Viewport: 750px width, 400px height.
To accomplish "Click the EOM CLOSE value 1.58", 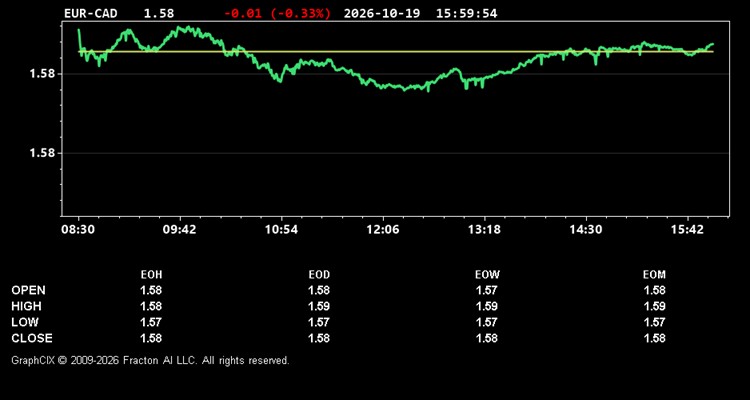I will 654,338.
